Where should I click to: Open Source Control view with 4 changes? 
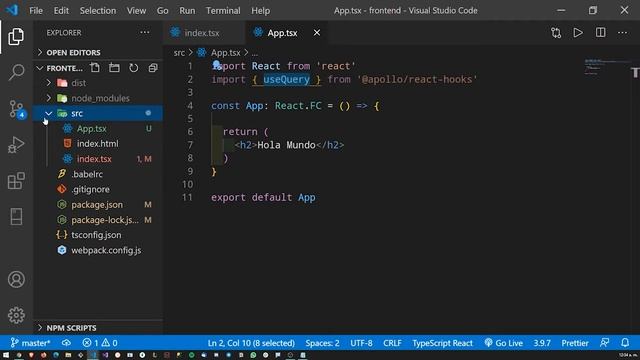coord(17,109)
